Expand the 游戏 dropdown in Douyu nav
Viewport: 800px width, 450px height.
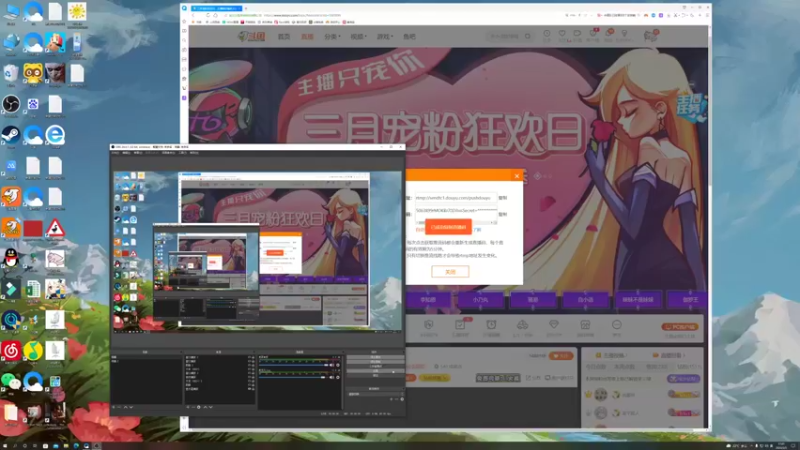tap(385, 37)
